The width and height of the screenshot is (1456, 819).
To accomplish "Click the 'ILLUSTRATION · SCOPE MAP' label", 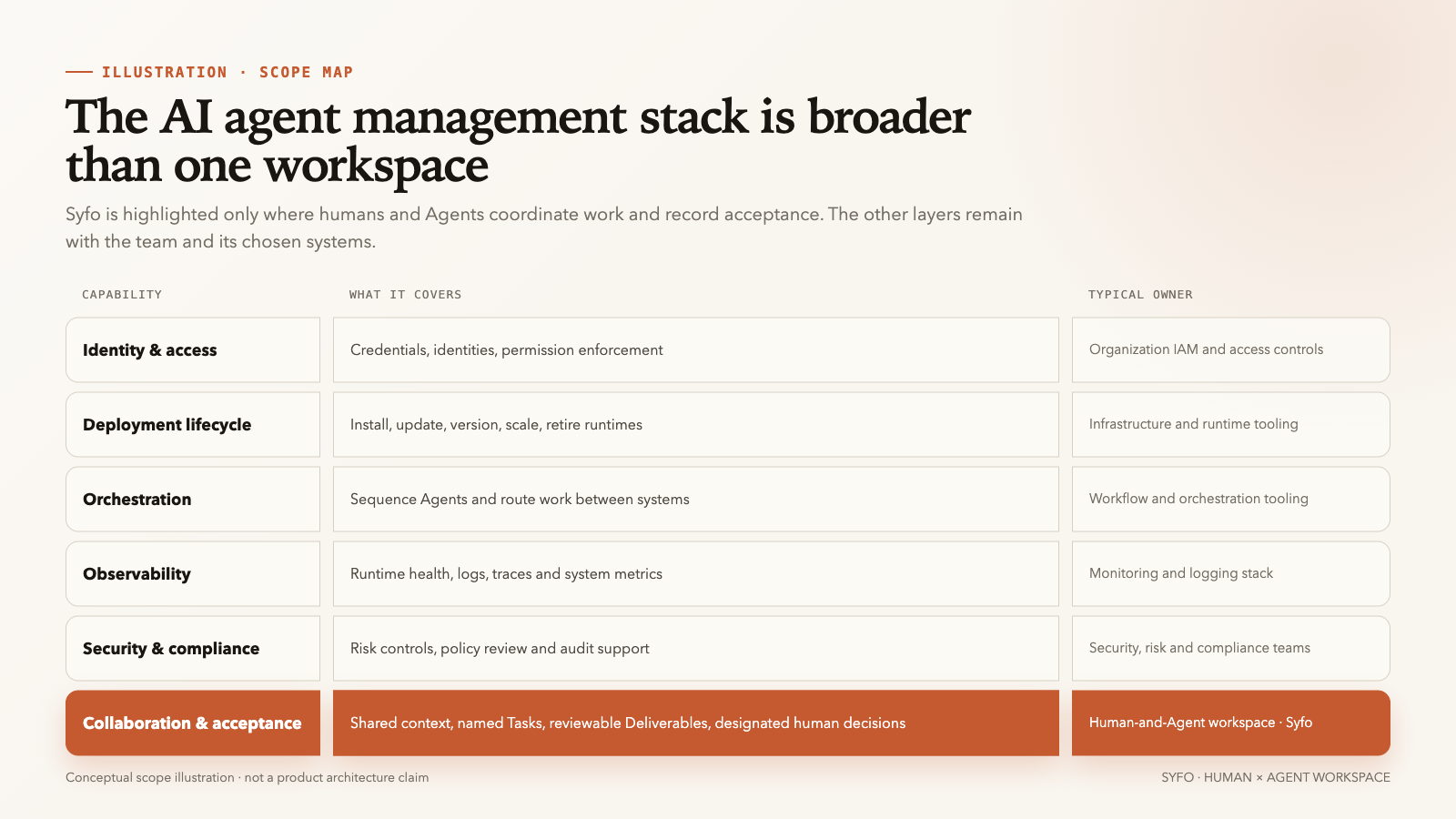I will pos(227,72).
